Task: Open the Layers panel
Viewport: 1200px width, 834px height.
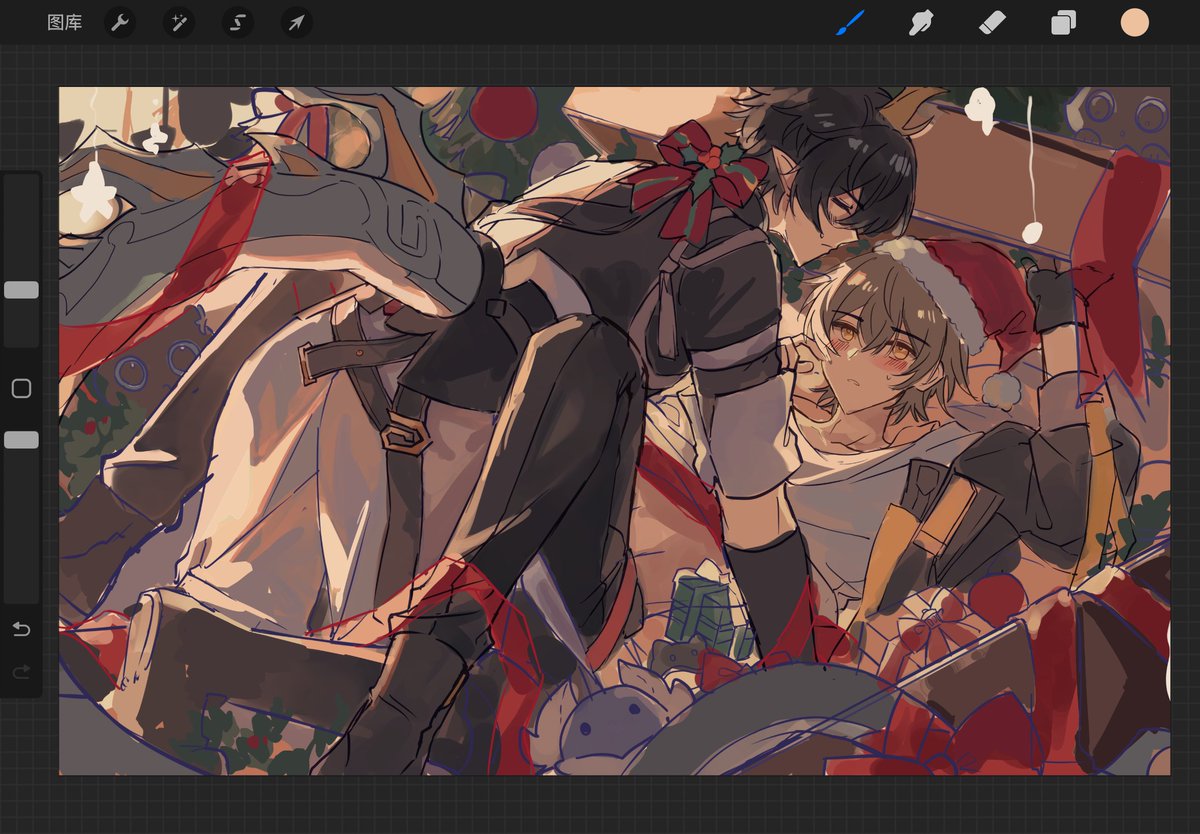Action: (1063, 23)
